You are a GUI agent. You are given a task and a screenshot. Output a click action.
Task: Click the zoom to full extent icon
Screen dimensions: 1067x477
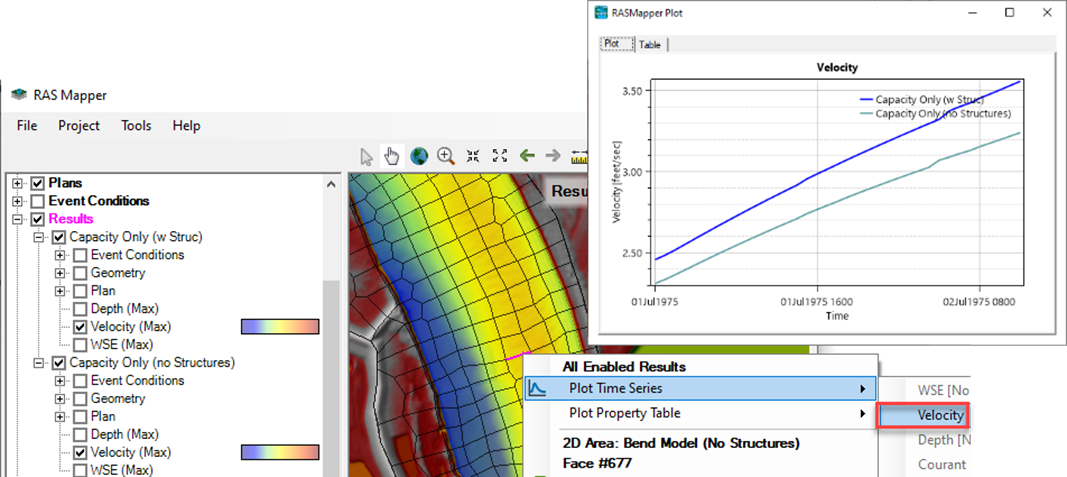(500, 157)
